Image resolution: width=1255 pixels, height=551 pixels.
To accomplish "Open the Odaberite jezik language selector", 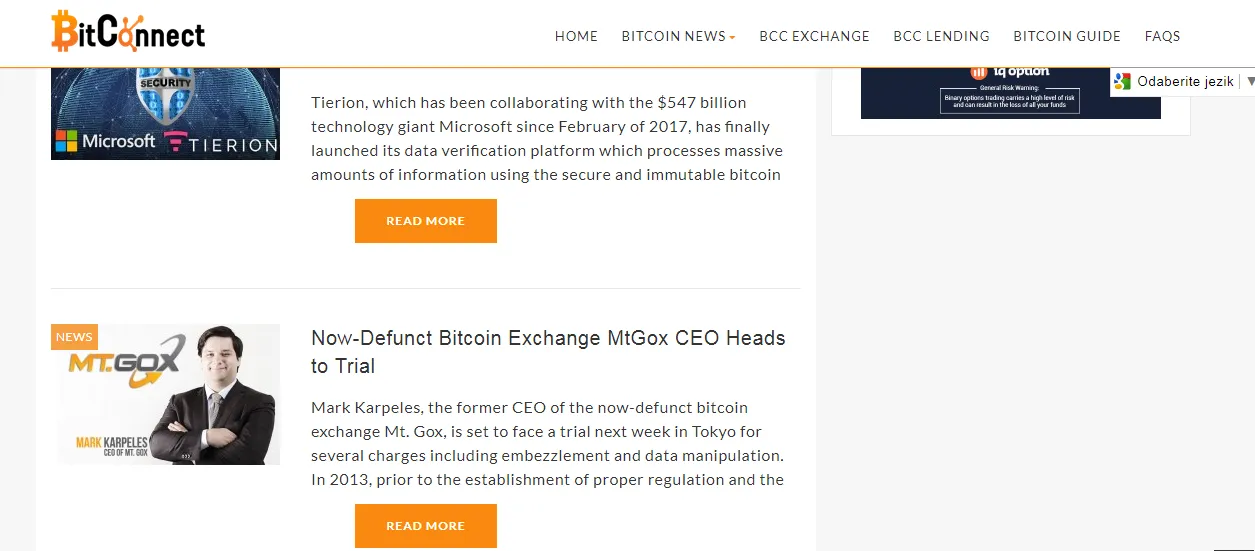I will (1184, 81).
